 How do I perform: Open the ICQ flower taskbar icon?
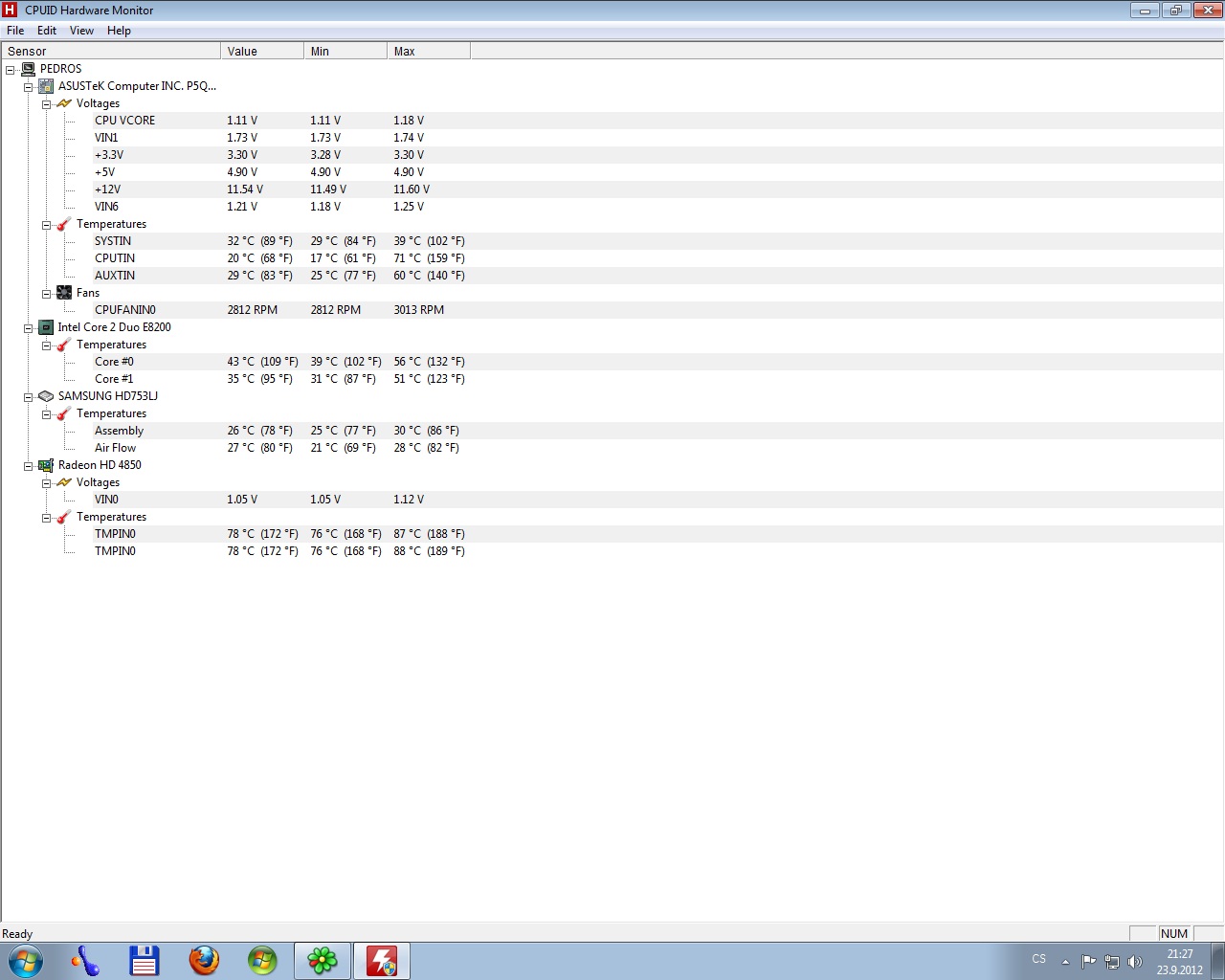(323, 961)
